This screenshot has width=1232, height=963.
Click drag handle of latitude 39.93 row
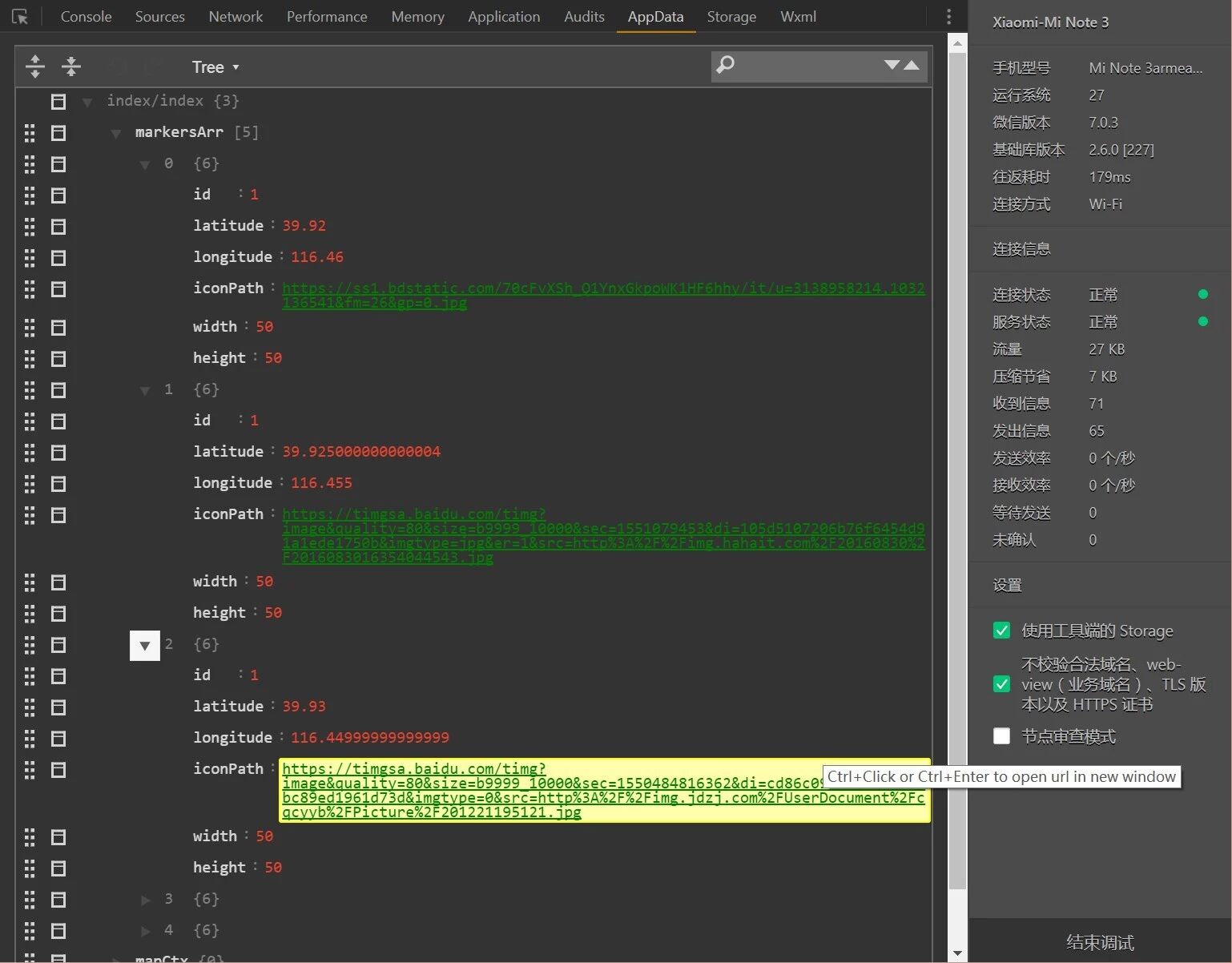point(30,707)
